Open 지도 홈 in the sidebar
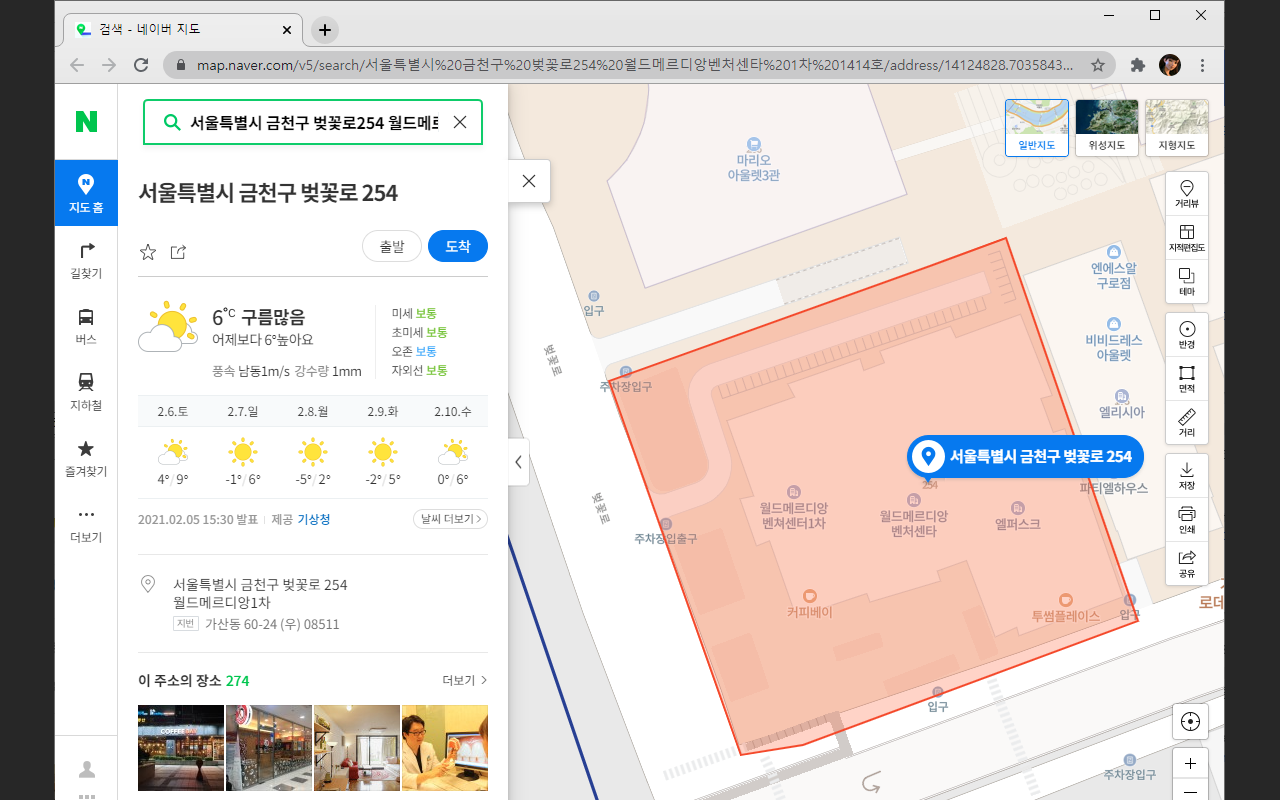This screenshot has width=1280, height=800. (86, 193)
